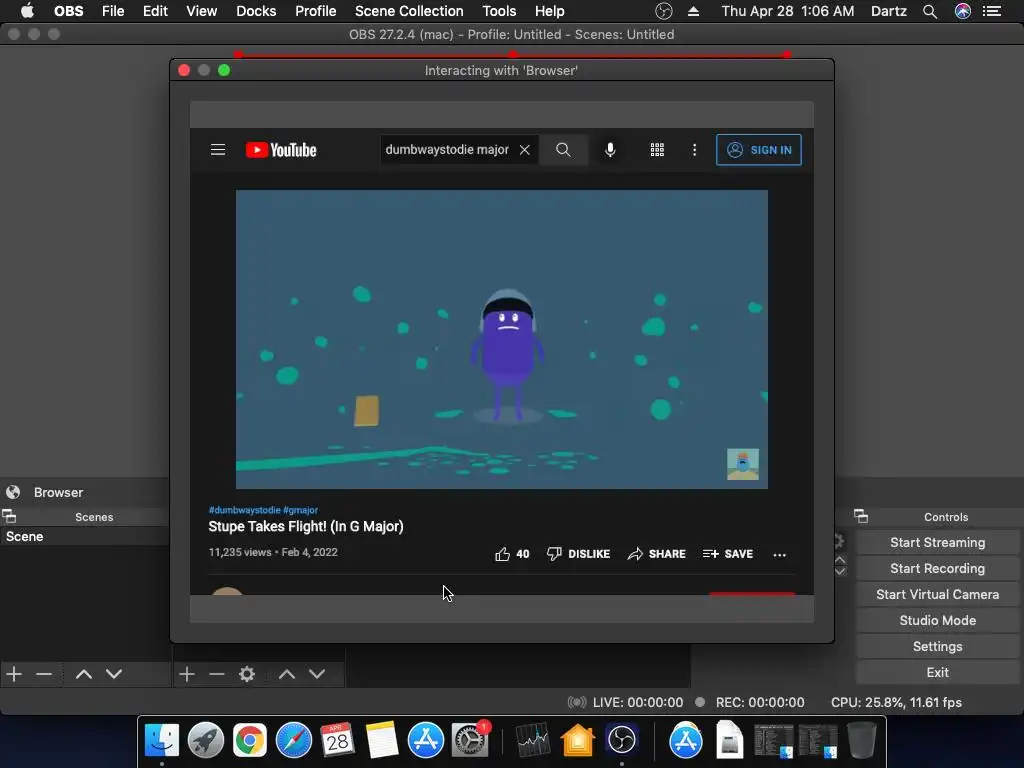The height and width of the screenshot is (768, 1024).
Task: Open Trash from the Dock
Action: (x=861, y=740)
